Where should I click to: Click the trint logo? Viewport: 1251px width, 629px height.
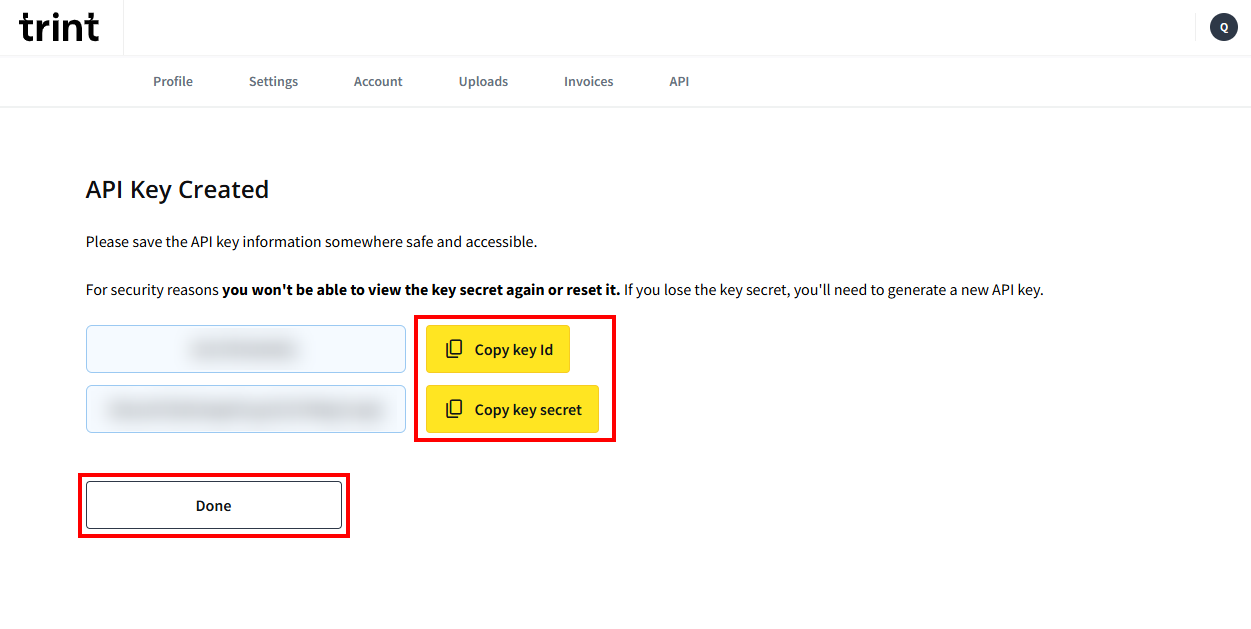click(59, 27)
